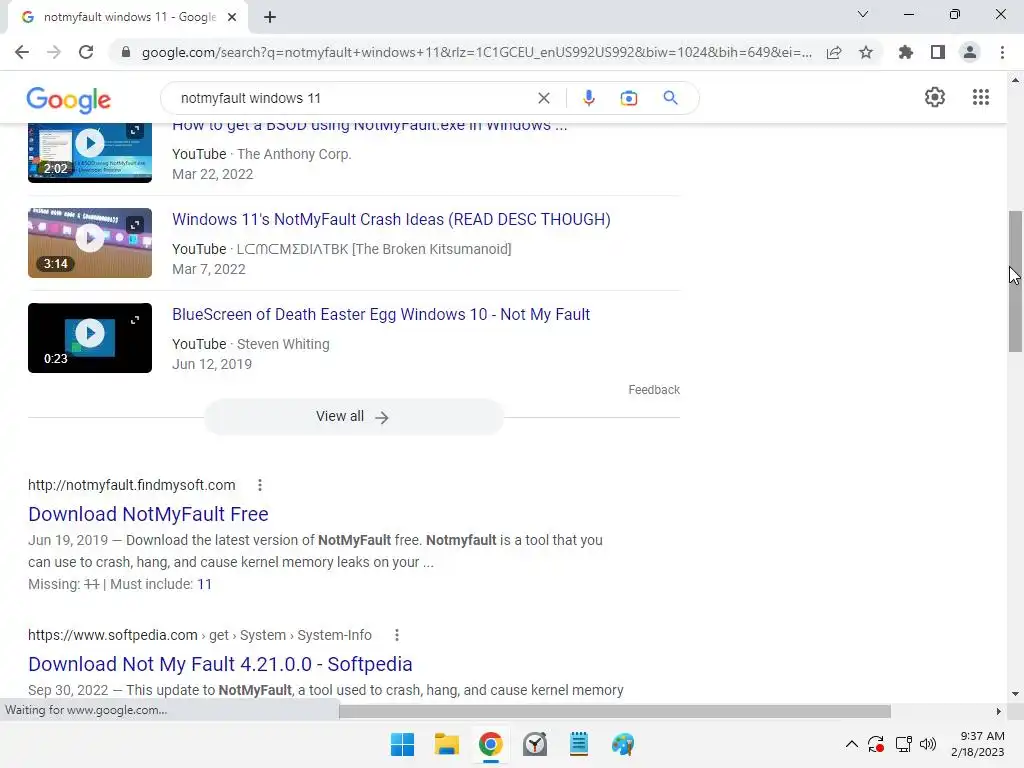Open the clock and date flyout
Screen dimensions: 1024x768
[978, 744]
